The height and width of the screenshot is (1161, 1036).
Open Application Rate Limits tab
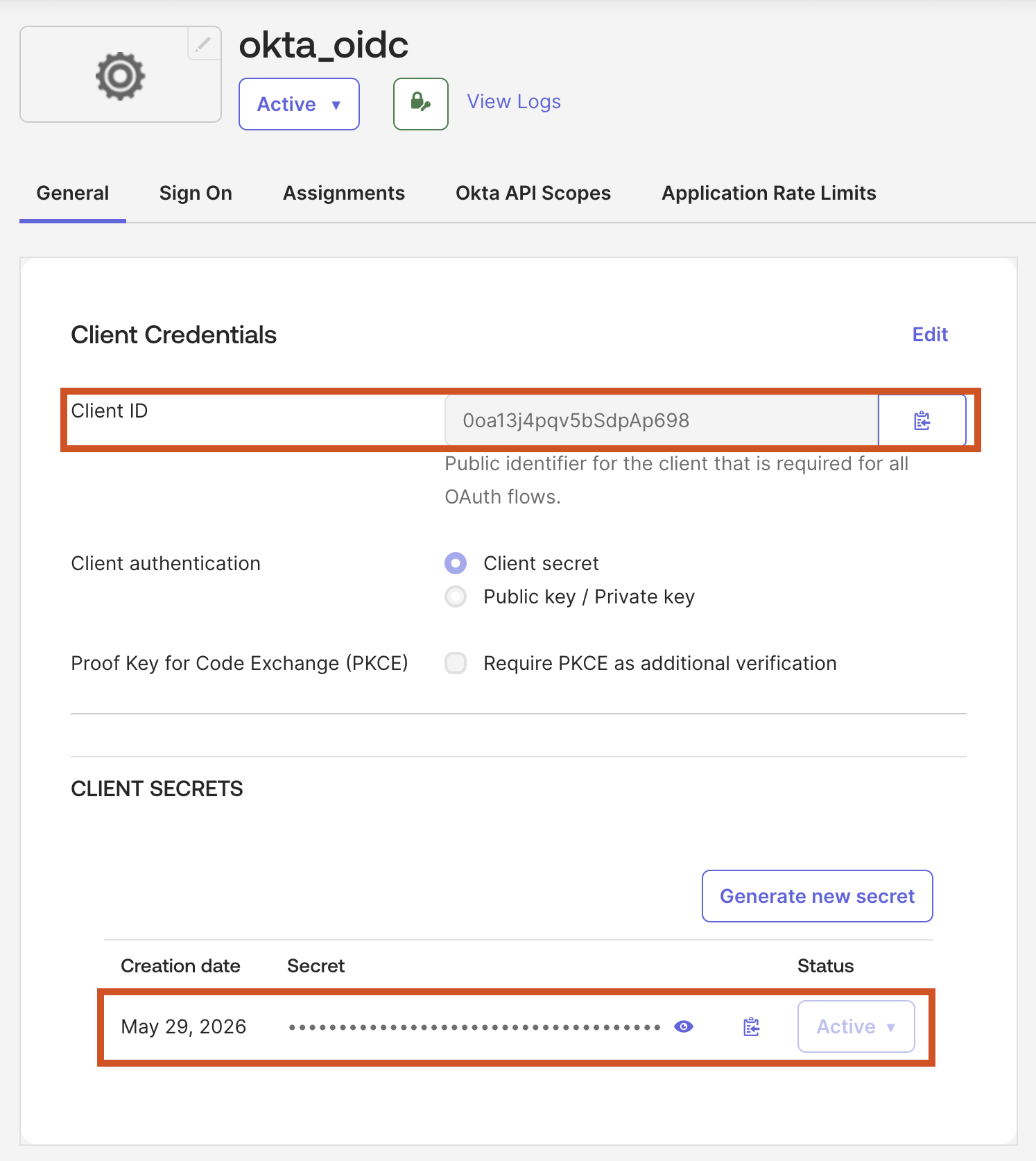point(769,193)
